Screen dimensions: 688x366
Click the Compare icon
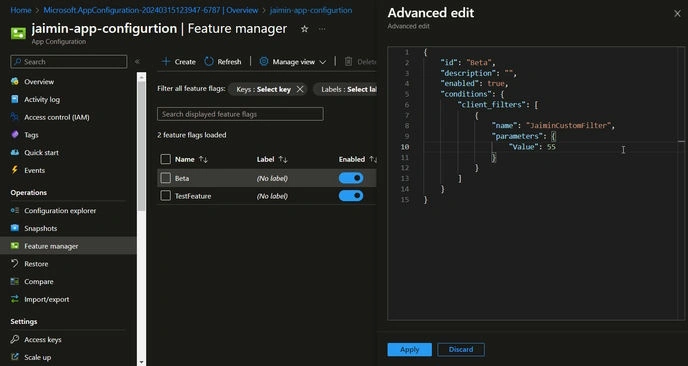click(x=15, y=281)
